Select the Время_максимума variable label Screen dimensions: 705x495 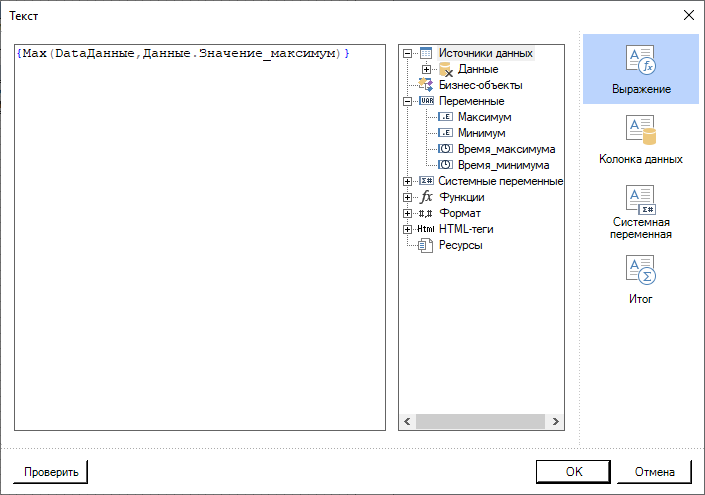point(506,149)
